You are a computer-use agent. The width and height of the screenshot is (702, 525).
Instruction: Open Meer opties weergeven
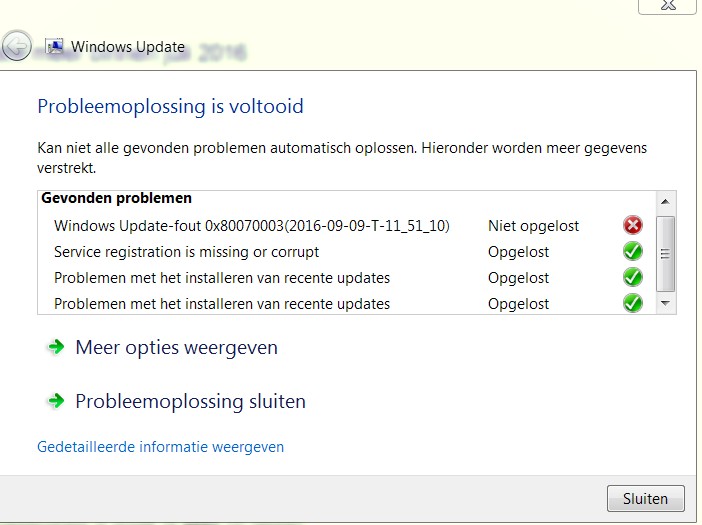point(176,347)
